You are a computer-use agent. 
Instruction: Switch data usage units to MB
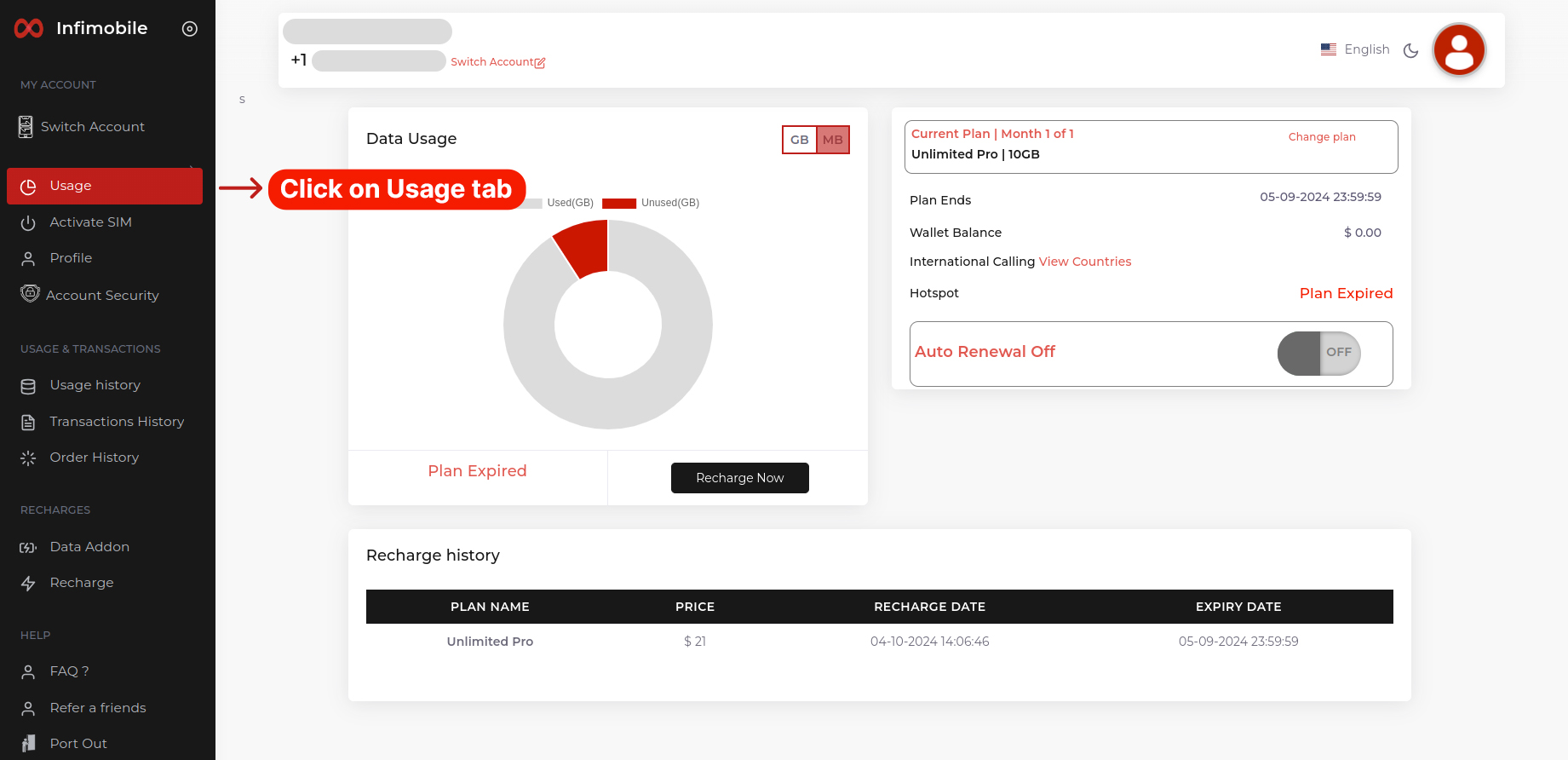click(833, 140)
